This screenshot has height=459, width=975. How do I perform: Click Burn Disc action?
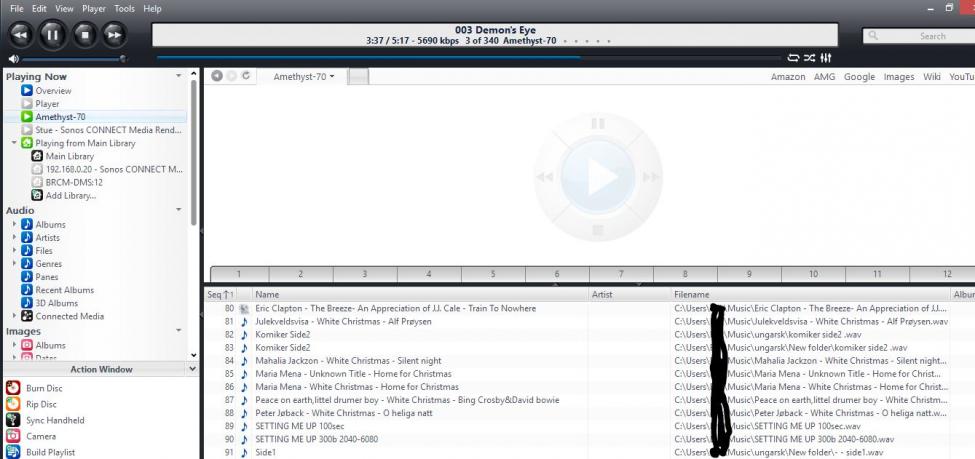(44, 388)
